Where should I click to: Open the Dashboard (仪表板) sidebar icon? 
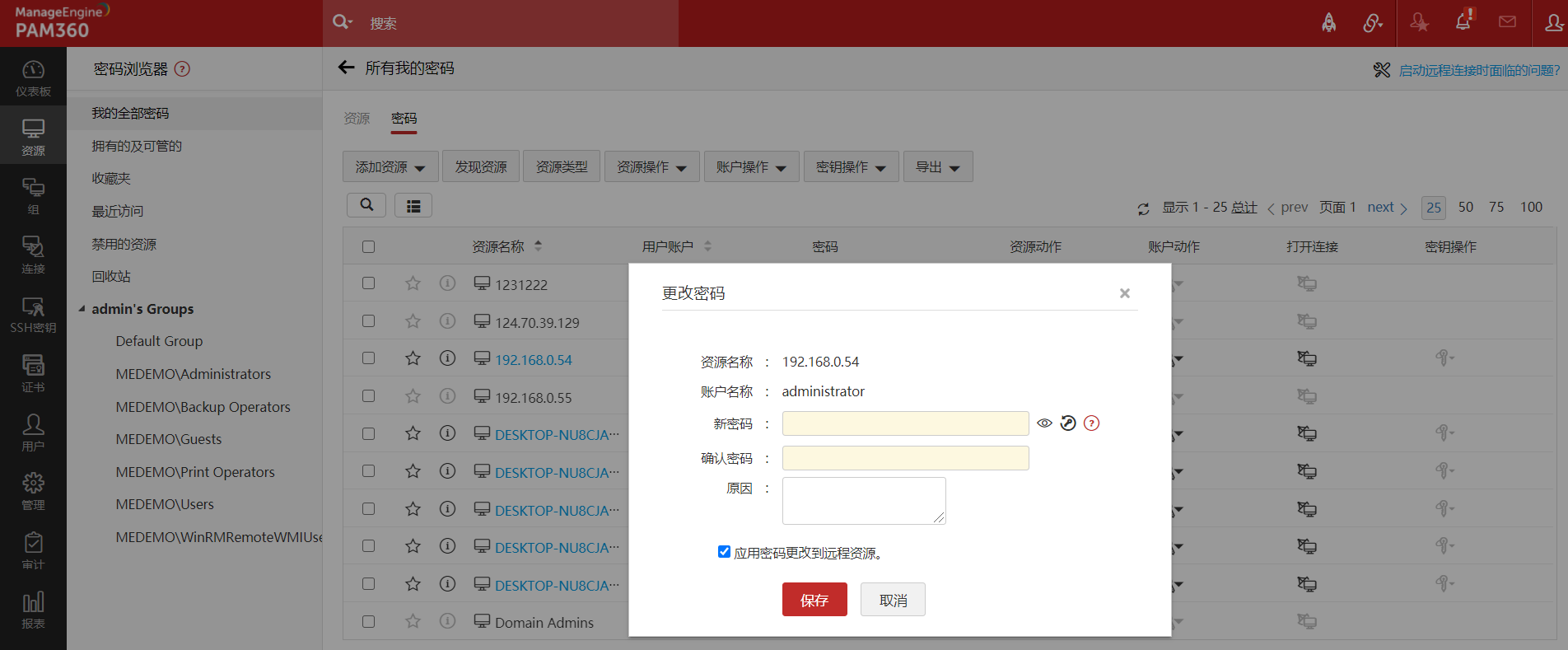[x=33, y=77]
